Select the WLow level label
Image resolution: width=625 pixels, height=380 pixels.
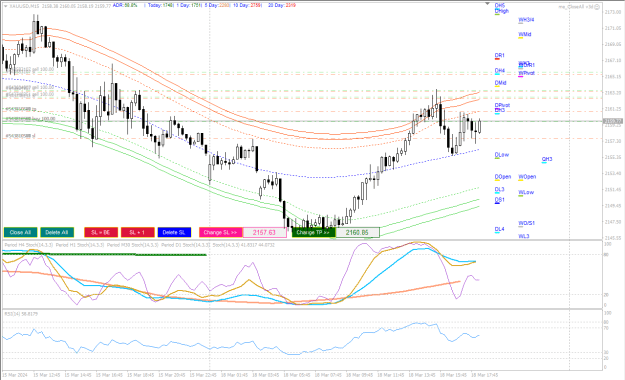[x=526, y=192]
